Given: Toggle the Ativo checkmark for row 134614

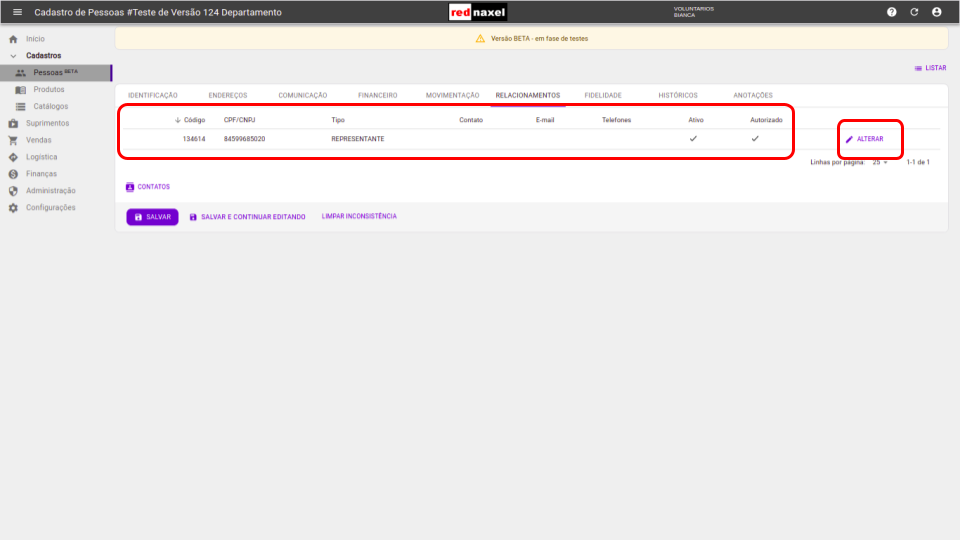Looking at the screenshot, I should coord(693,138).
